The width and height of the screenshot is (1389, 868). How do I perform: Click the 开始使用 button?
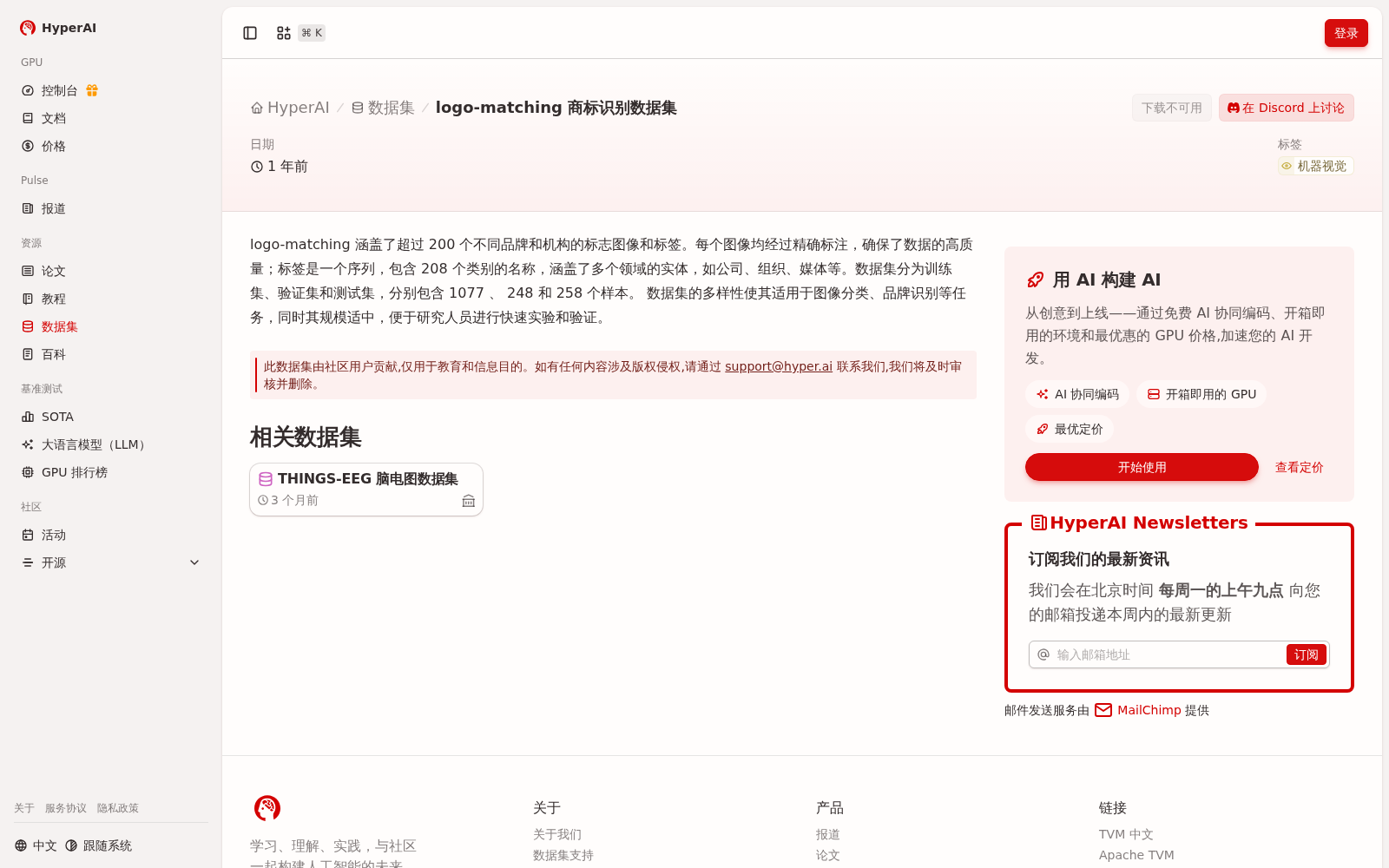[x=1142, y=467]
